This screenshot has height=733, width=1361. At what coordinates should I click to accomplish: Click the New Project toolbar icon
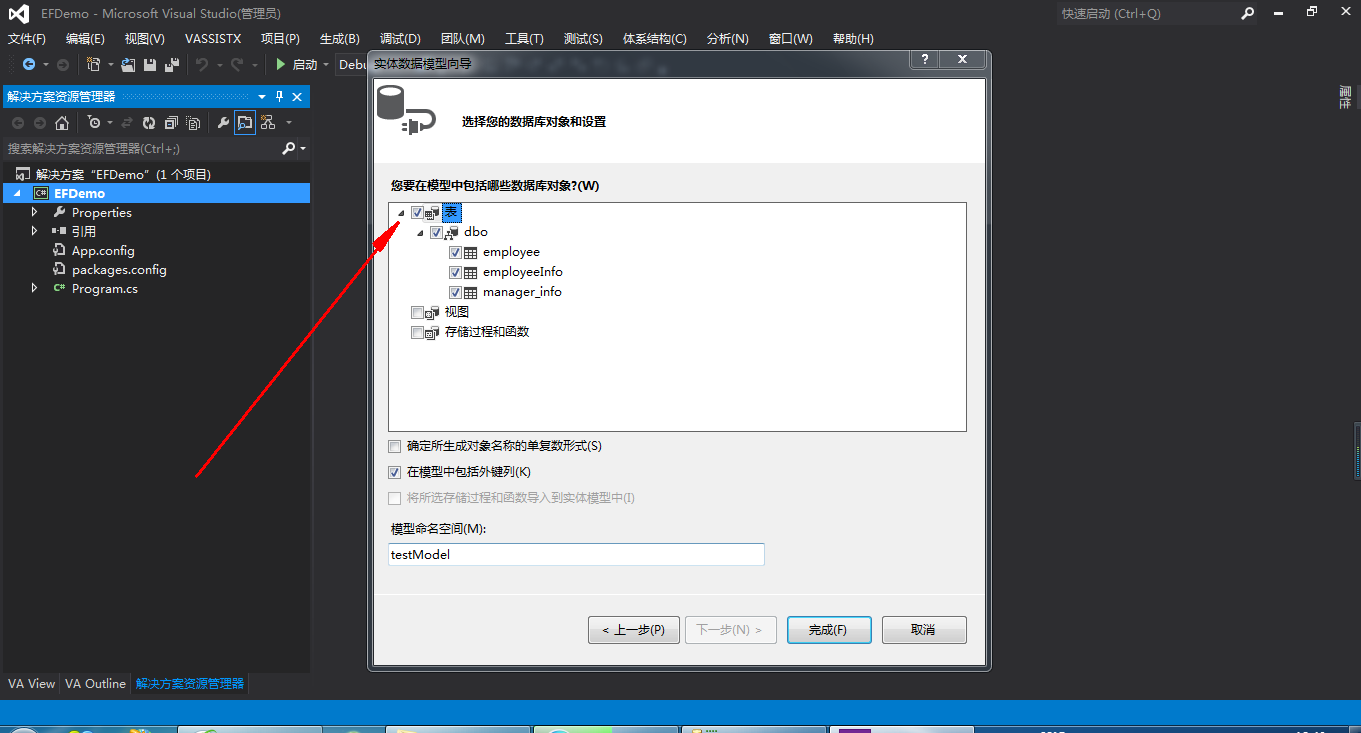coord(93,64)
